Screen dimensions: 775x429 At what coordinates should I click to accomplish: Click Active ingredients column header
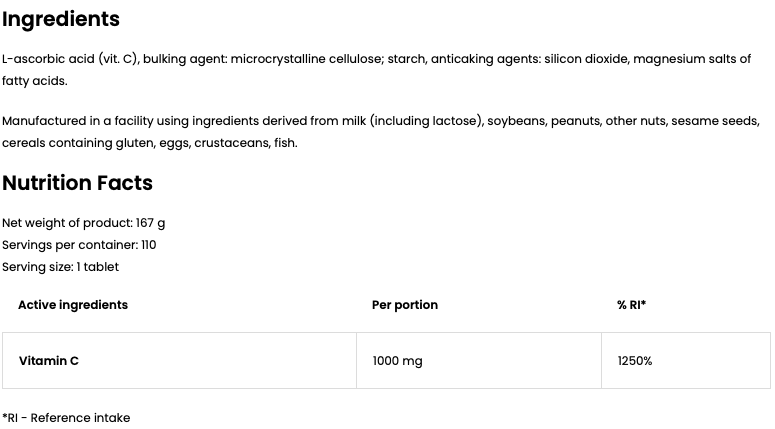pyautogui.click(x=73, y=305)
